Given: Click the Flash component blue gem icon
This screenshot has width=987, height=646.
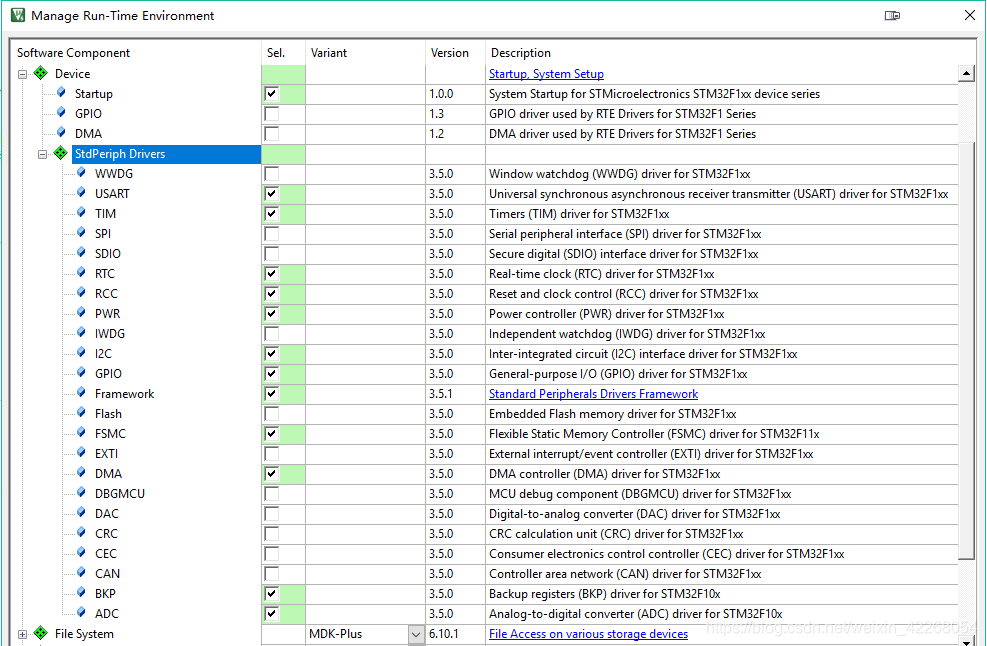Looking at the screenshot, I should click(x=81, y=413).
